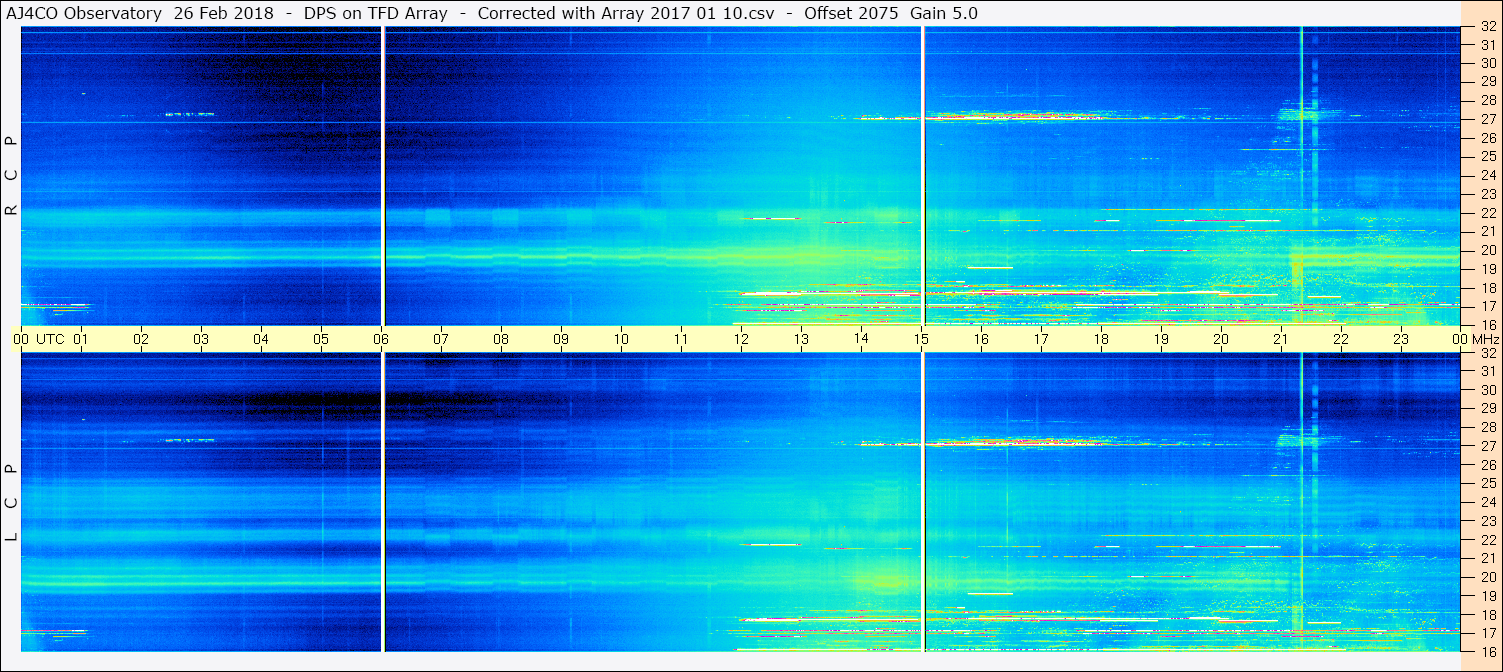The height and width of the screenshot is (672, 1503).
Task: Pick hour 12 on the UTC axis
Action: tap(741, 339)
